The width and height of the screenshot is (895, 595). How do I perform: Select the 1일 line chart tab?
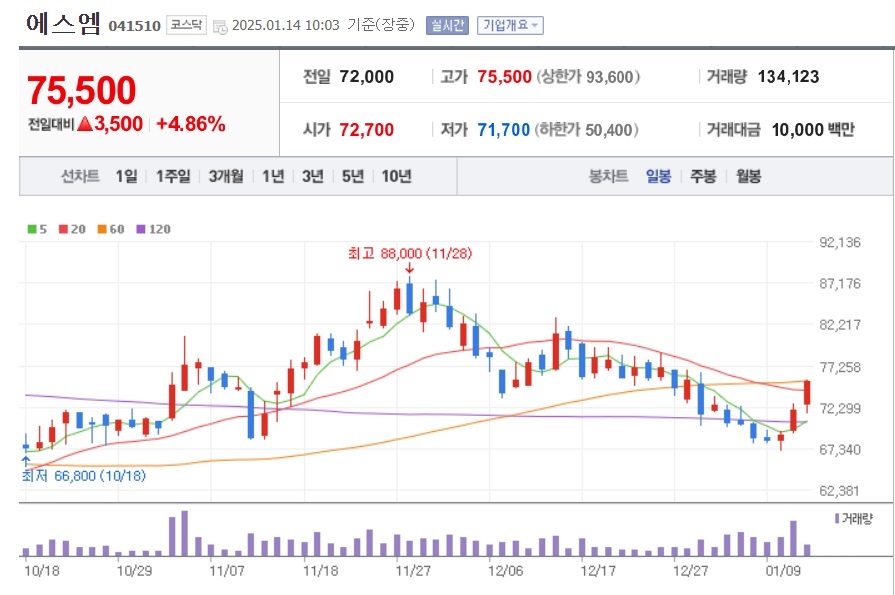(x=126, y=176)
